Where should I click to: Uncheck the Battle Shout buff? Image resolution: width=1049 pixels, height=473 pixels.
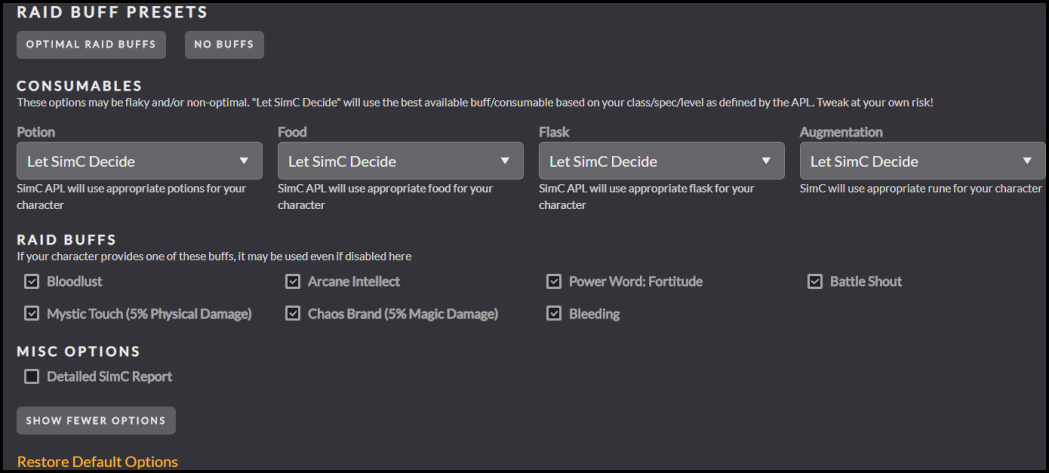815,282
